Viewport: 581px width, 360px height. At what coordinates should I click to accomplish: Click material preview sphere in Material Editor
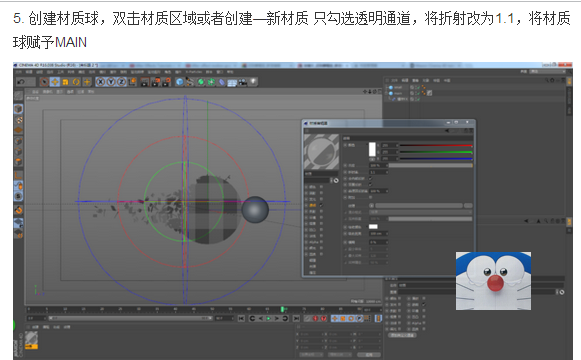322,151
